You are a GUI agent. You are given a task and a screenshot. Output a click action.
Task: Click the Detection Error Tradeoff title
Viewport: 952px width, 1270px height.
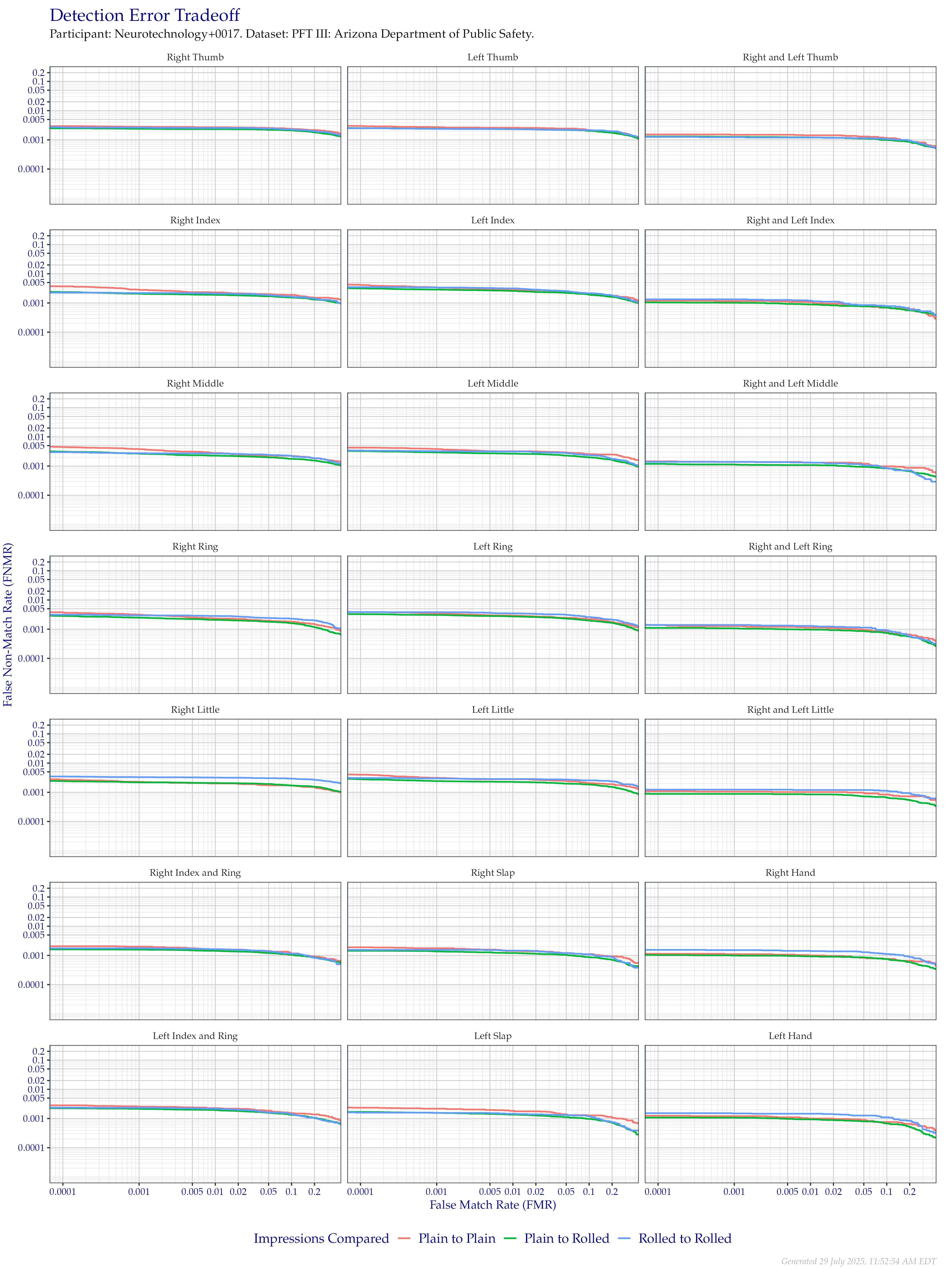tap(145, 16)
